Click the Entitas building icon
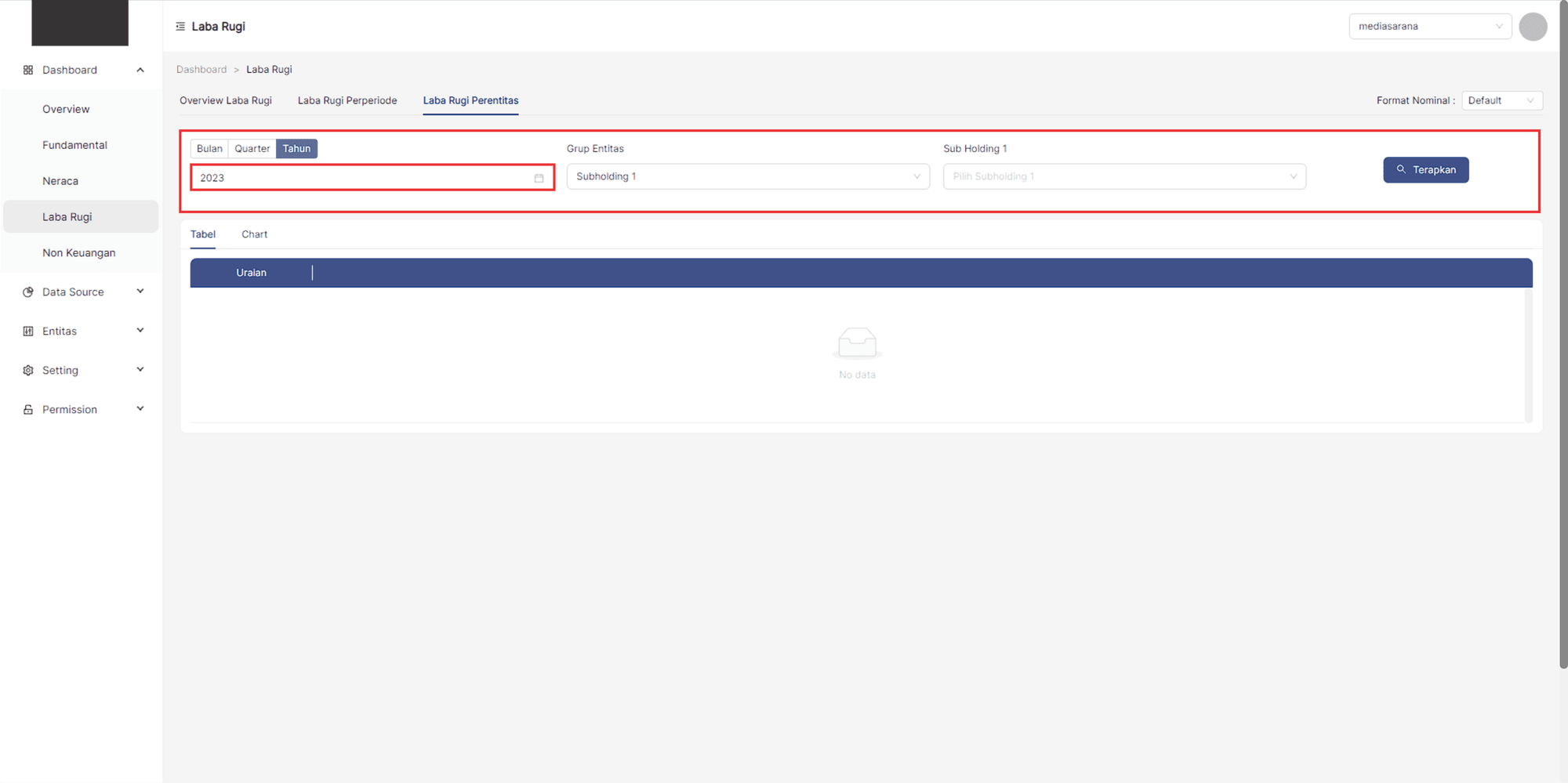1568x783 pixels. coord(28,332)
